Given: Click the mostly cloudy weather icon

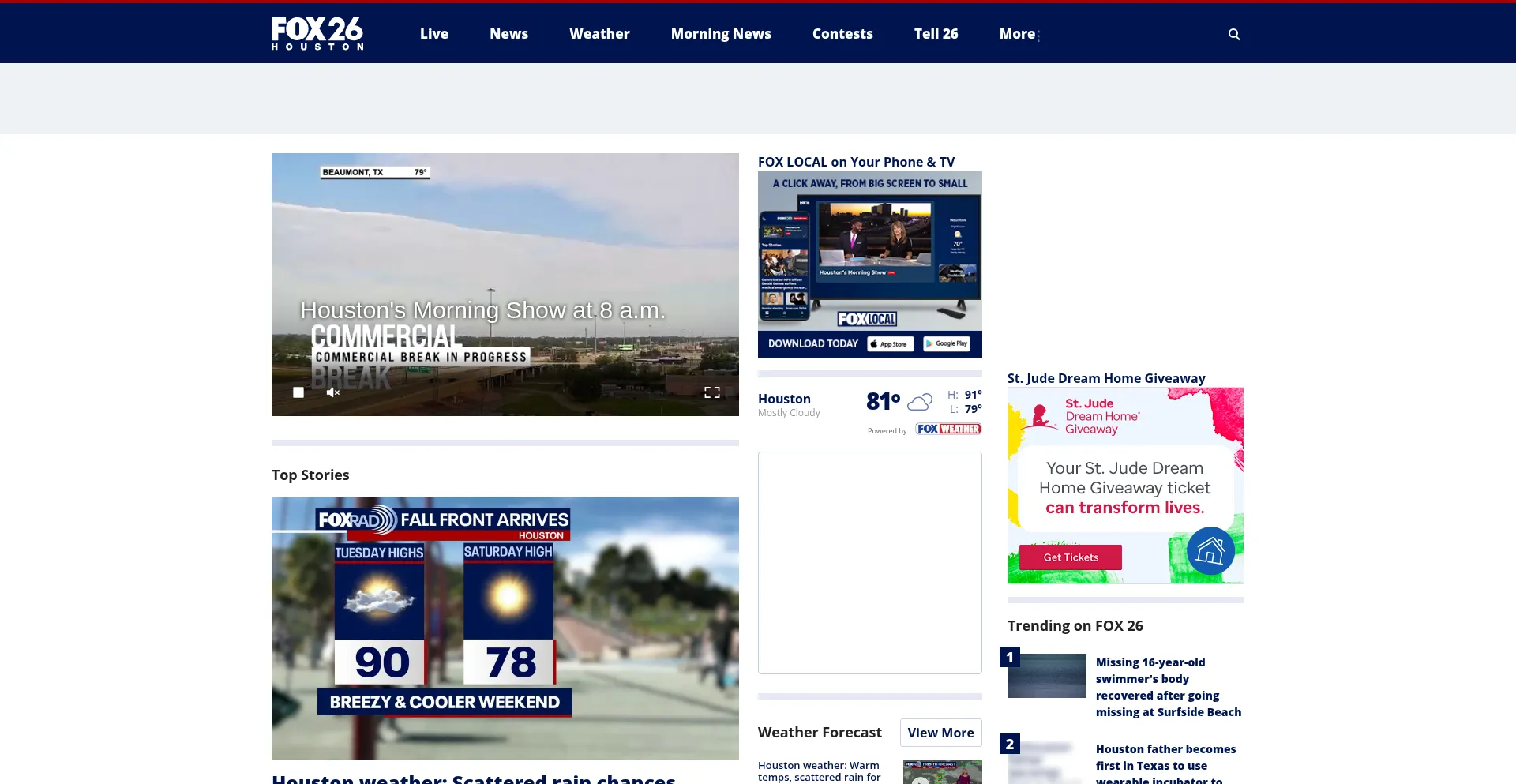Looking at the screenshot, I should [919, 403].
